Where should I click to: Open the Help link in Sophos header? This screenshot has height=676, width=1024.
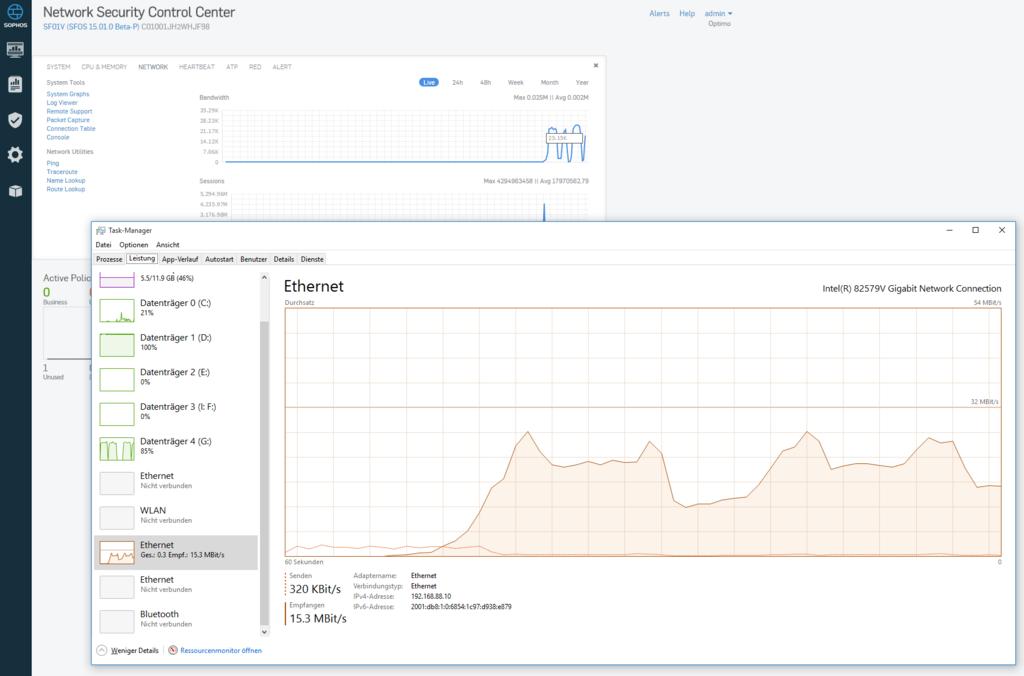point(687,14)
